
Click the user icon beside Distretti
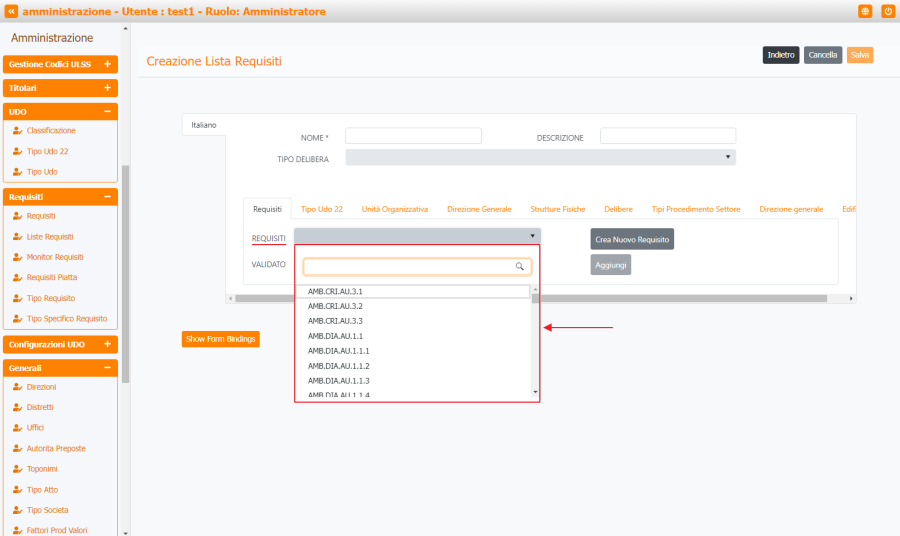[x=17, y=407]
